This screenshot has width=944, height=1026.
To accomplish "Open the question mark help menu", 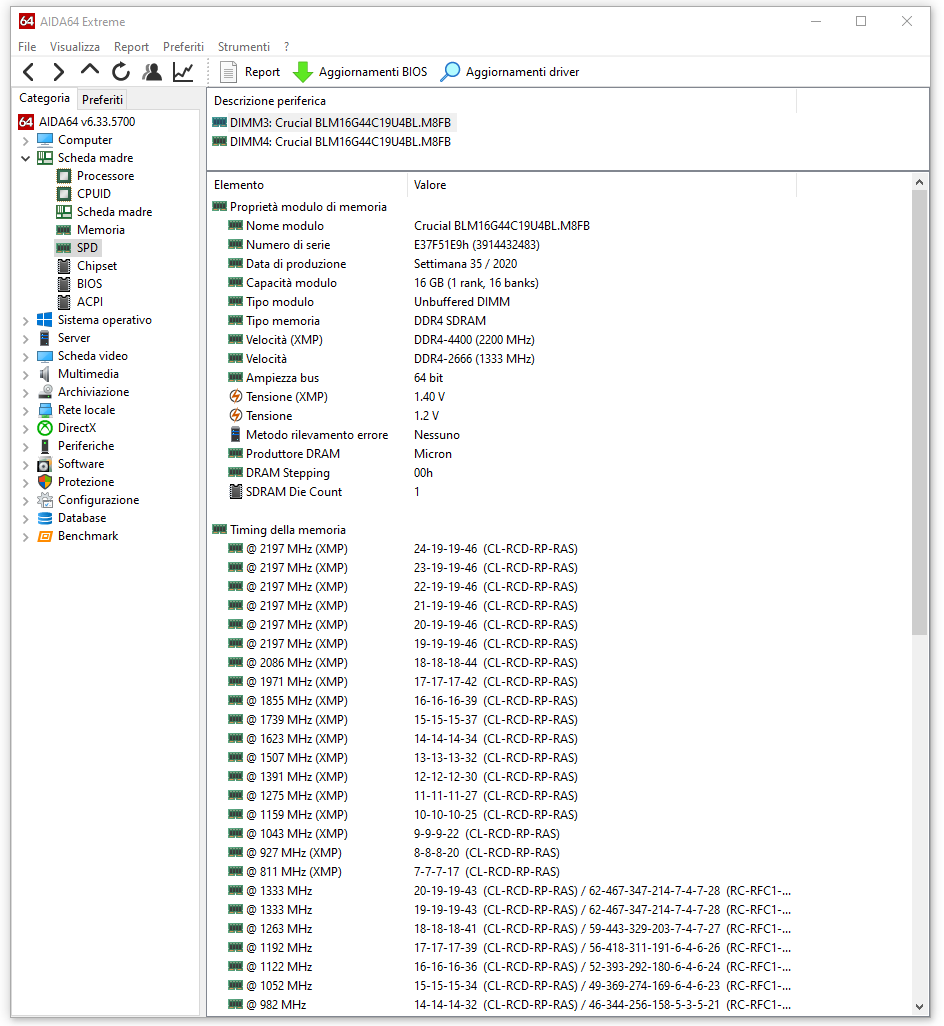I will (287, 47).
